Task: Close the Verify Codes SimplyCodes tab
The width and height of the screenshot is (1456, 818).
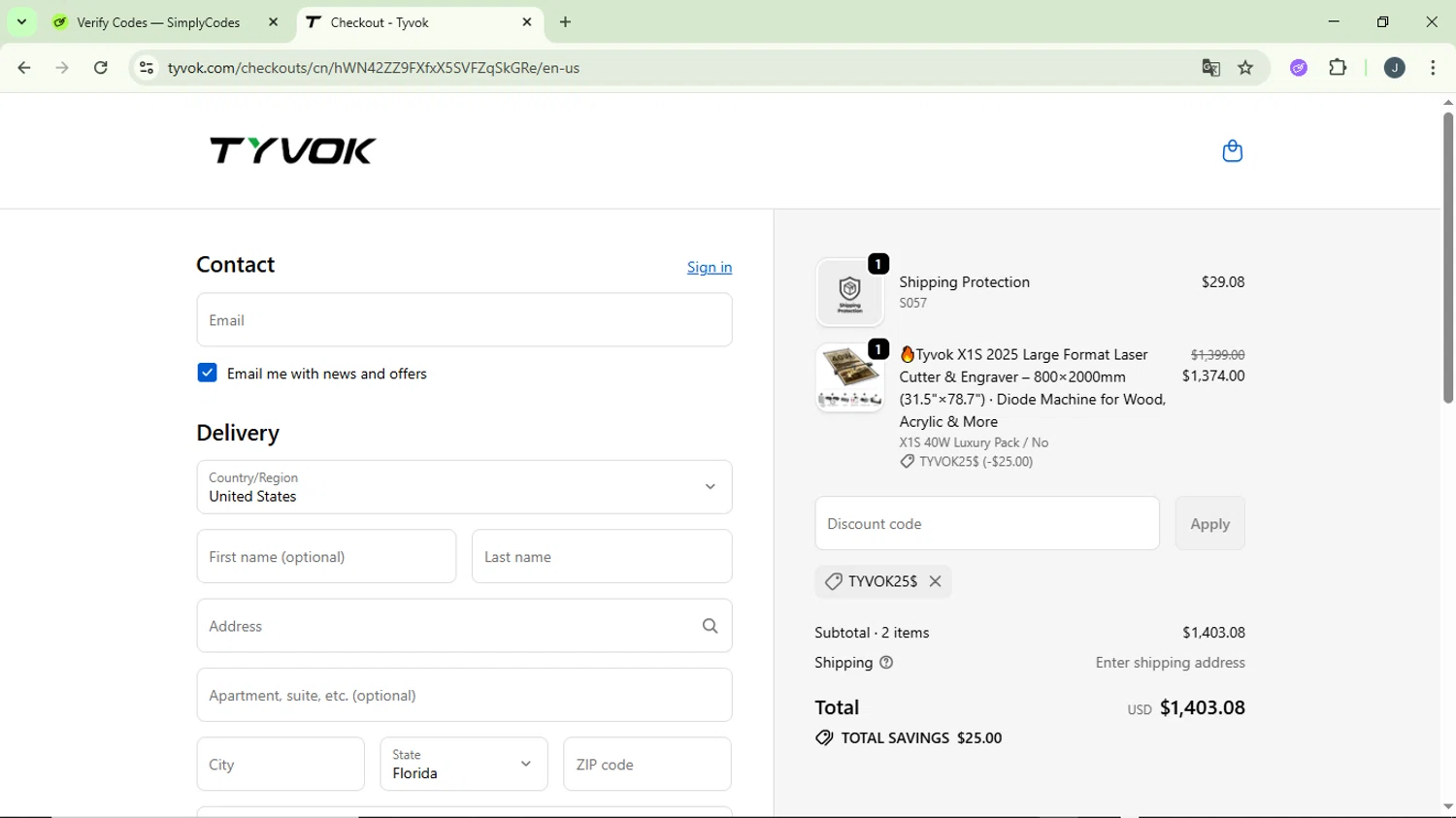Action: tap(274, 22)
